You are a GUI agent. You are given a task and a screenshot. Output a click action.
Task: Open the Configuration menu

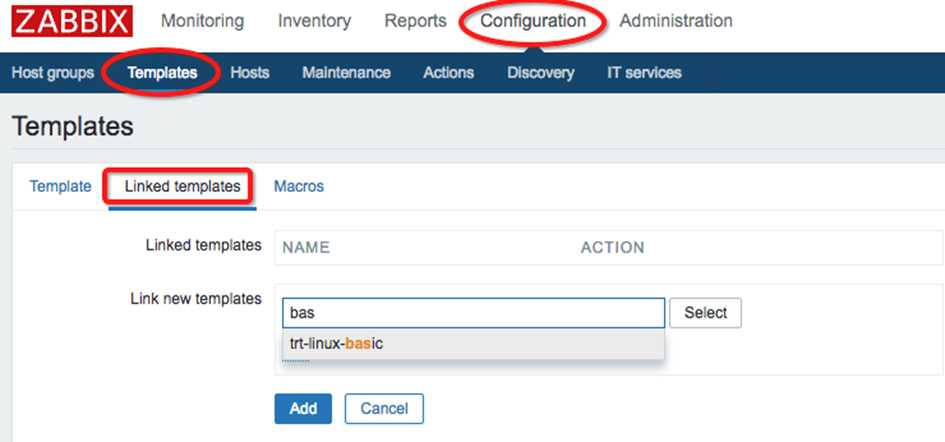click(x=533, y=21)
